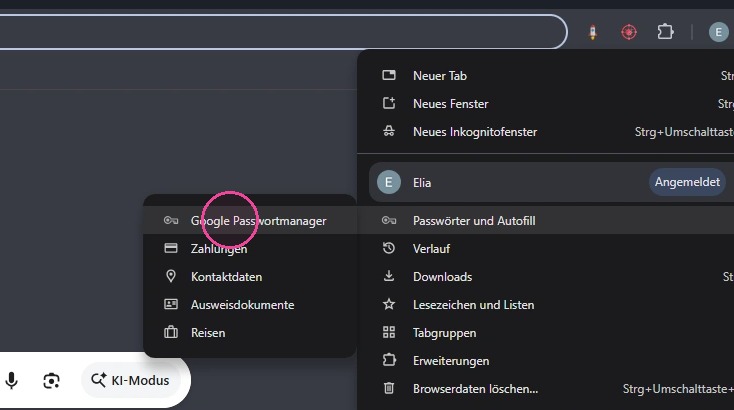Click the rocket extension icon

click(x=593, y=32)
